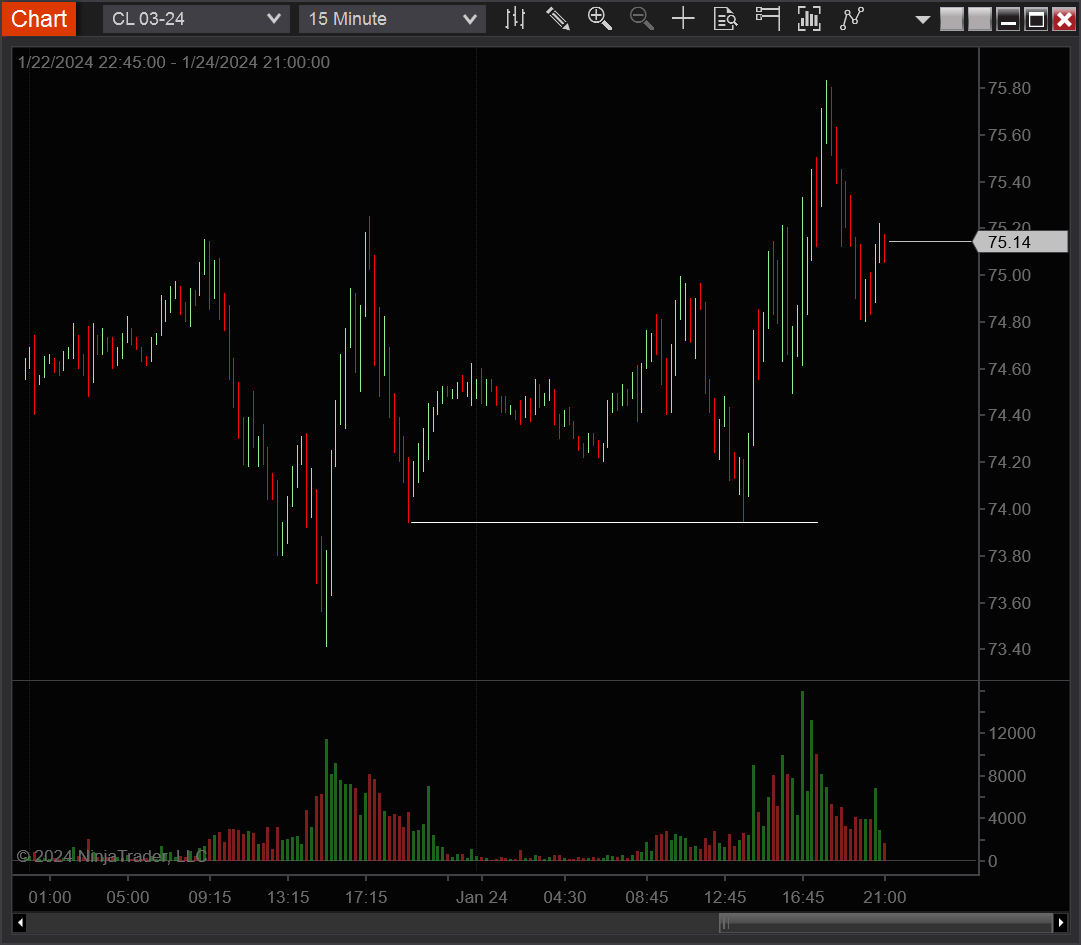Click the date range text at top
The height and width of the screenshot is (945, 1081).
[174, 62]
